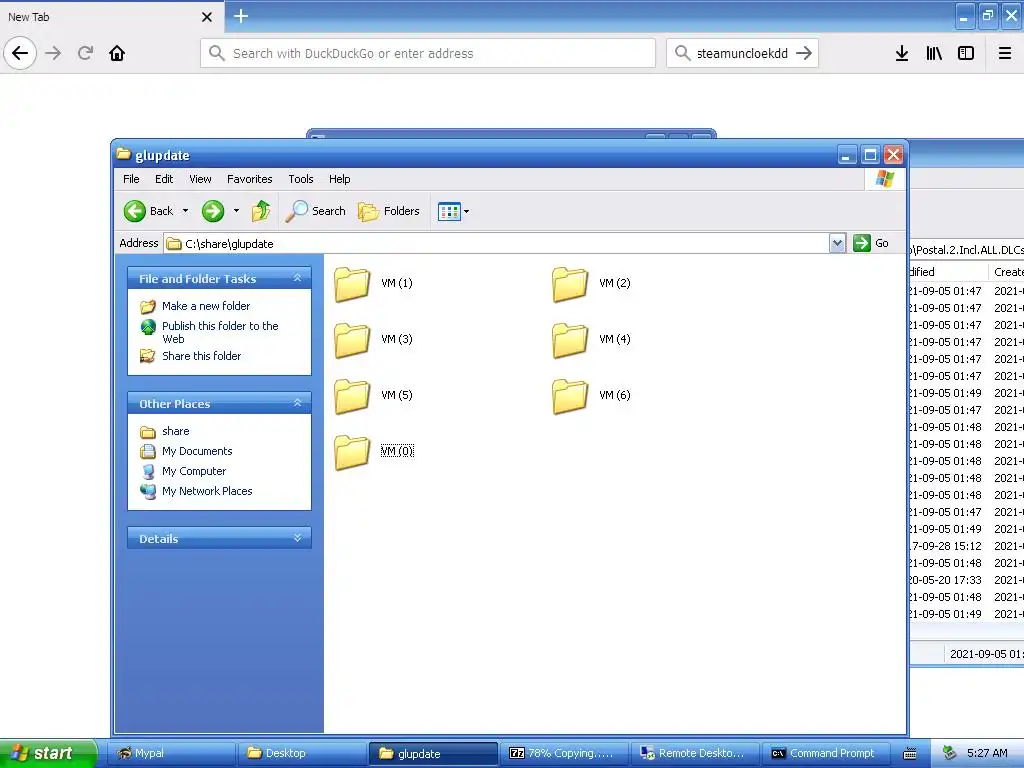Open My Documents link
The width and height of the screenshot is (1024, 768).
click(x=197, y=451)
